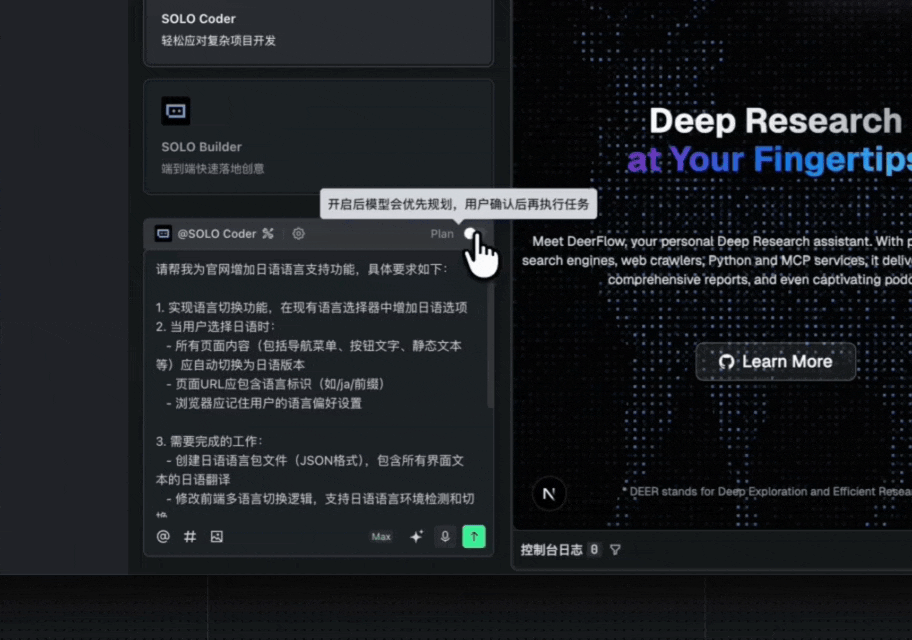Click the tools icon beside @SOLO Coder

click(x=268, y=233)
